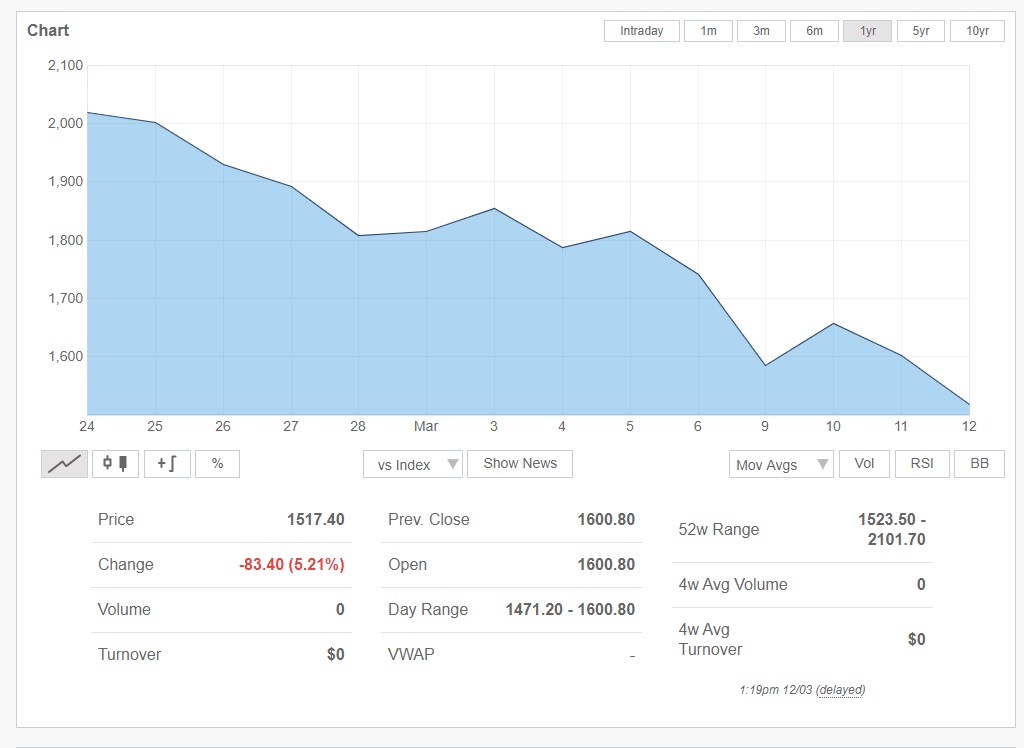This screenshot has width=1024, height=748.
Task: Switch to candlestick chart view
Action: pyautogui.click(x=115, y=464)
